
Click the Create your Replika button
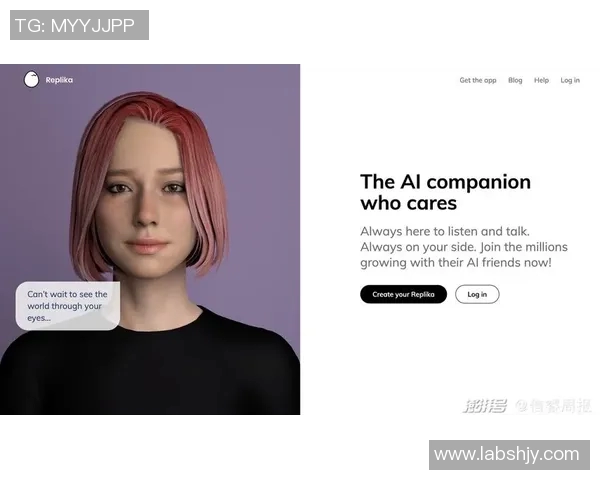coord(403,294)
